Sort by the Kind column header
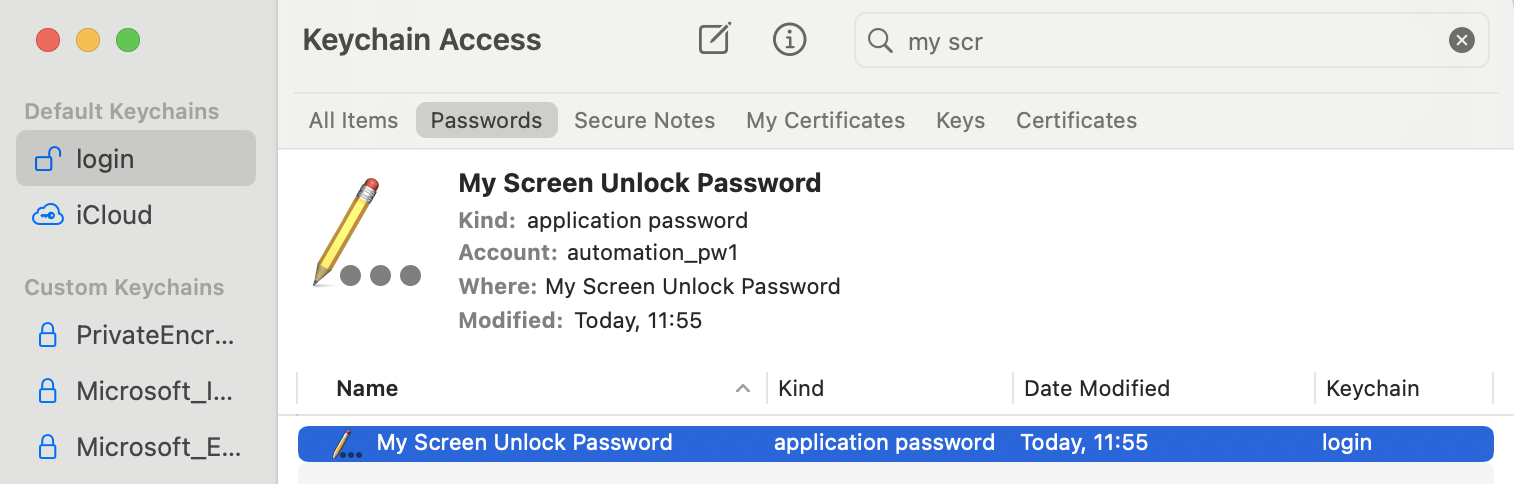This screenshot has height=484, width=1514. (x=801, y=389)
